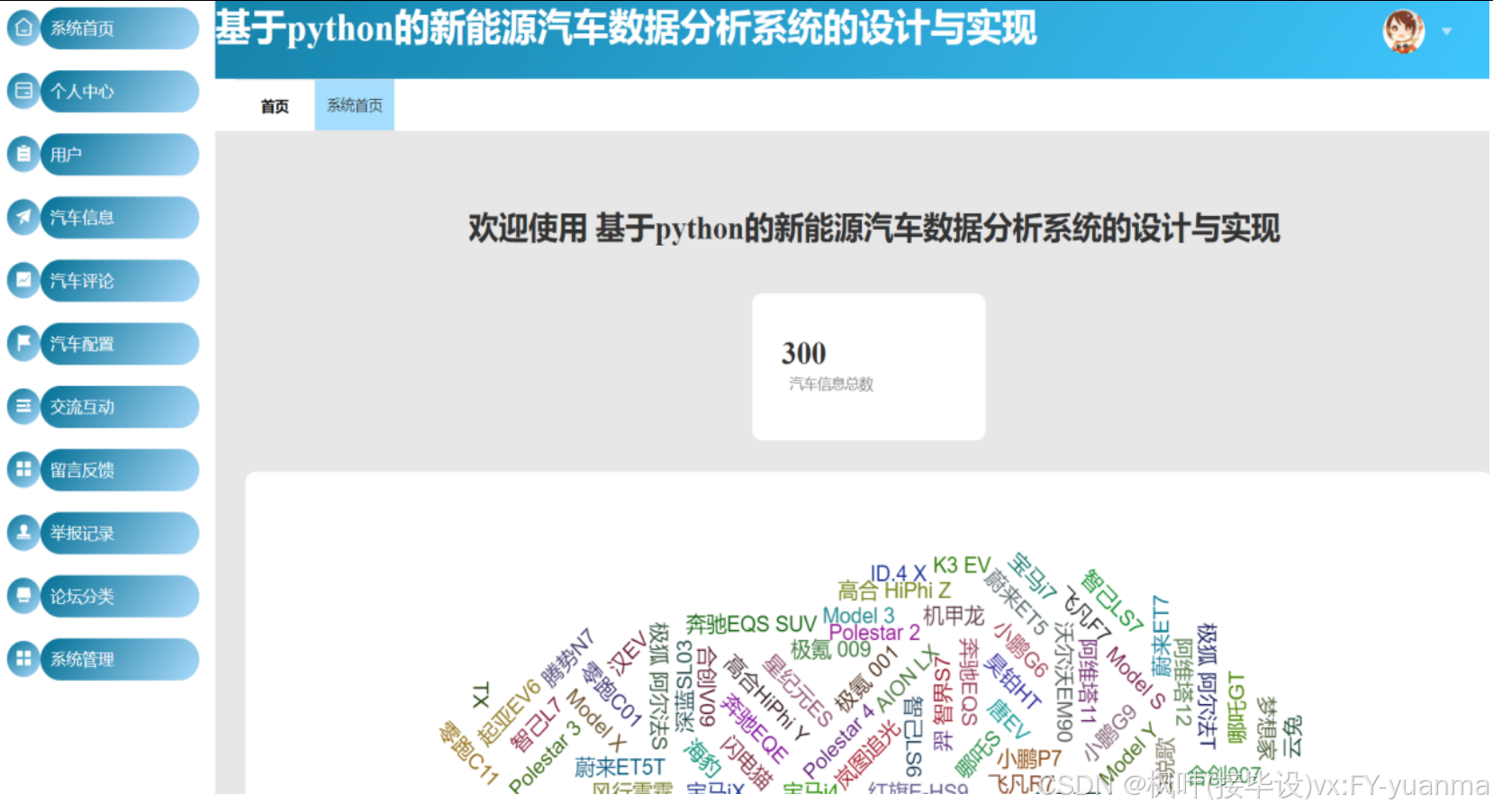Expand 系统管理 sidebar menu

pos(120,658)
